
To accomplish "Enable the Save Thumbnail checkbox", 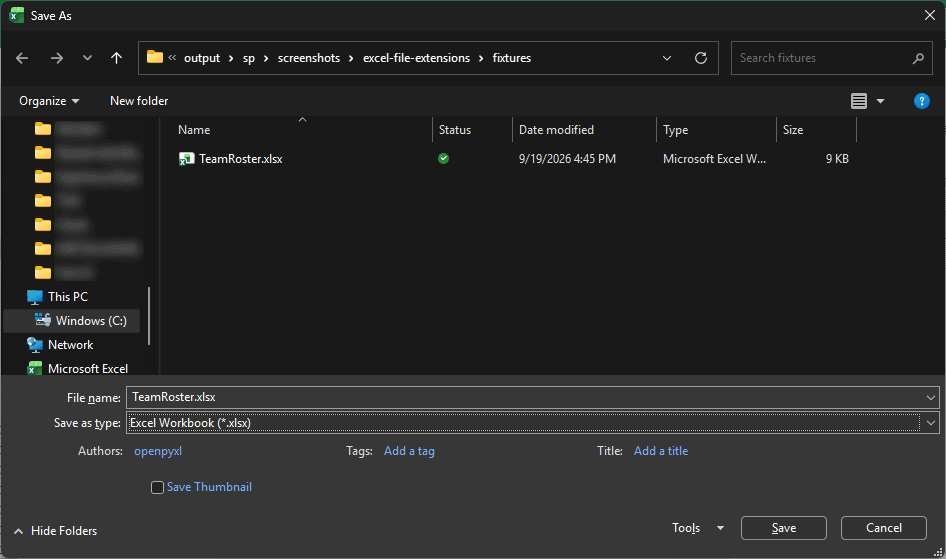I will click(x=157, y=487).
